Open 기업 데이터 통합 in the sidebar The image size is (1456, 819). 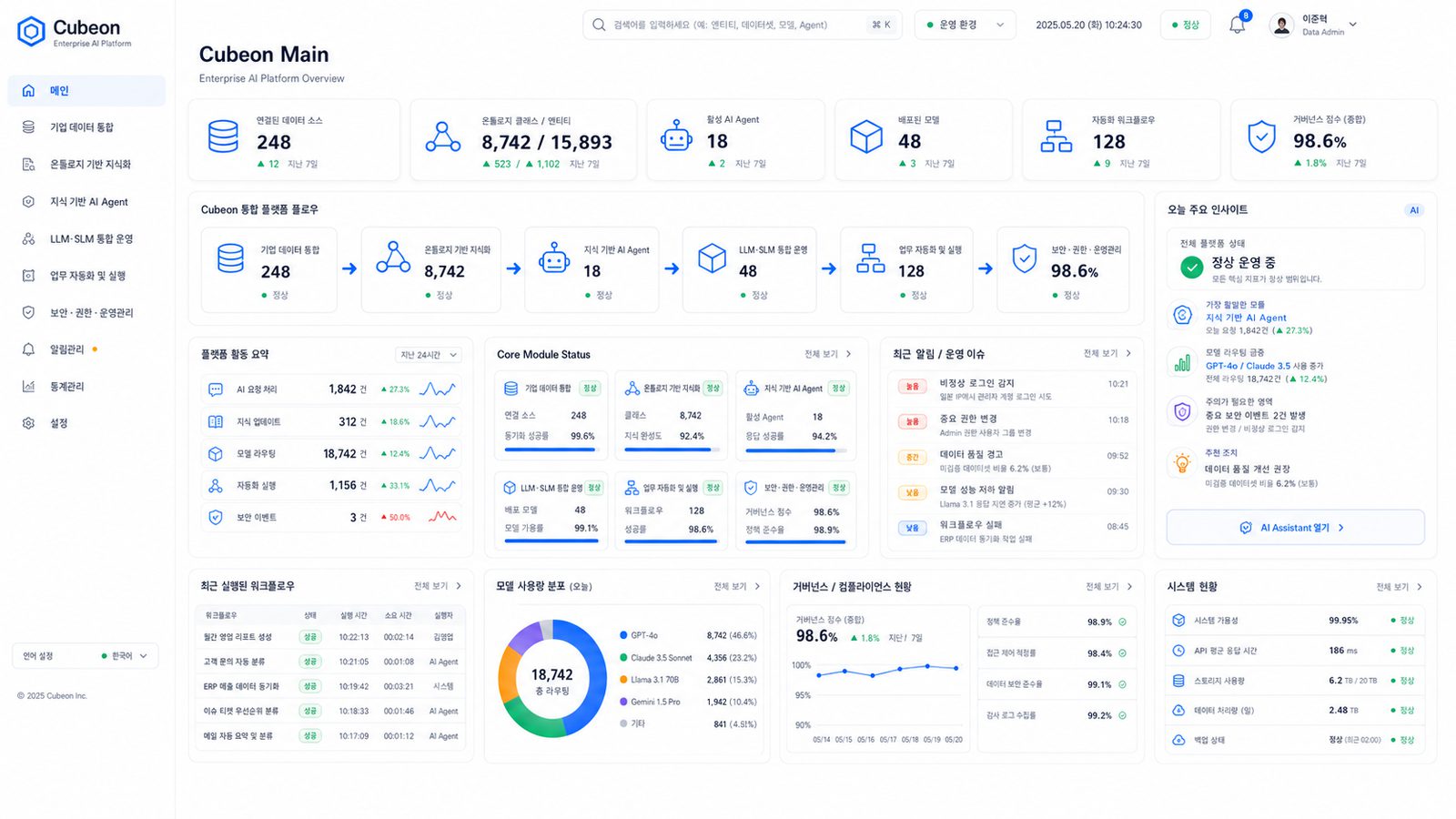click(x=86, y=127)
